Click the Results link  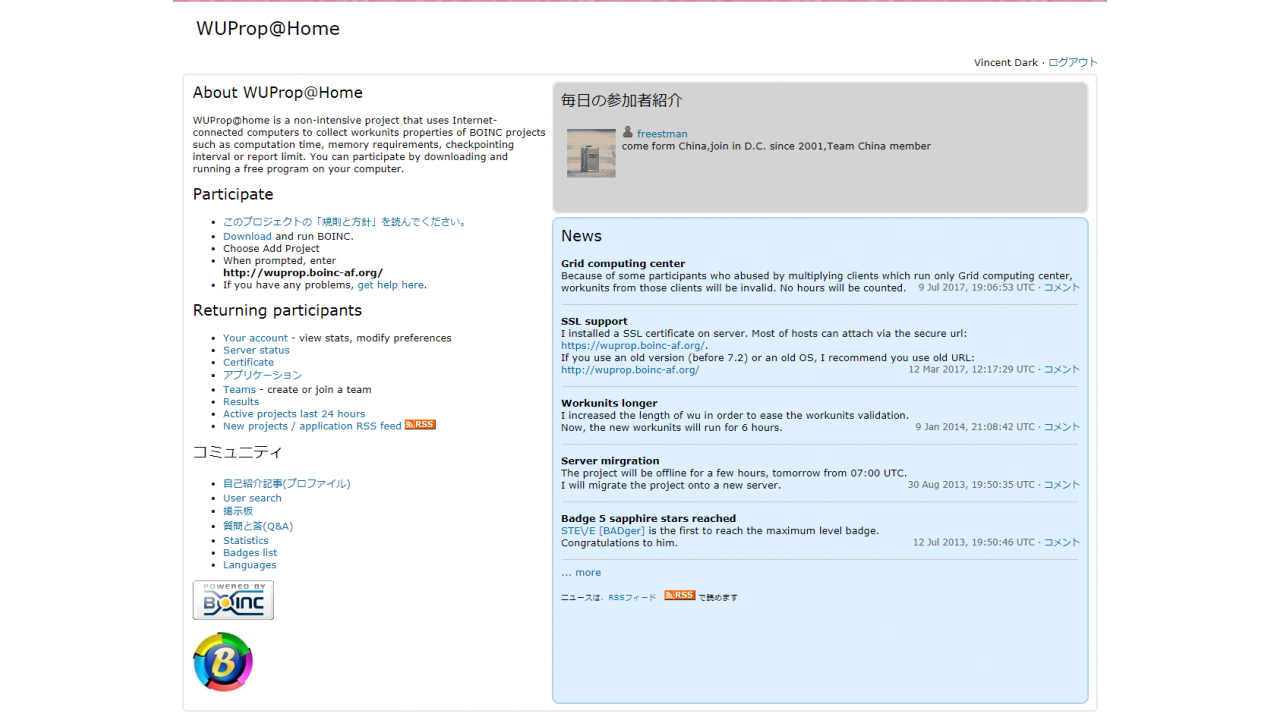241,402
